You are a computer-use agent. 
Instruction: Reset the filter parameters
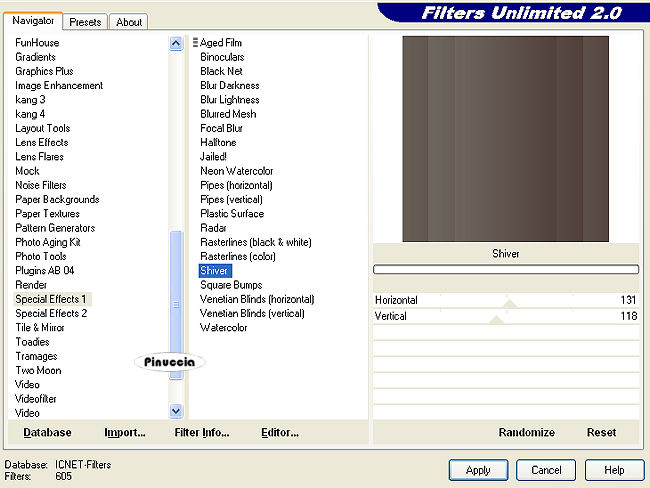click(601, 432)
